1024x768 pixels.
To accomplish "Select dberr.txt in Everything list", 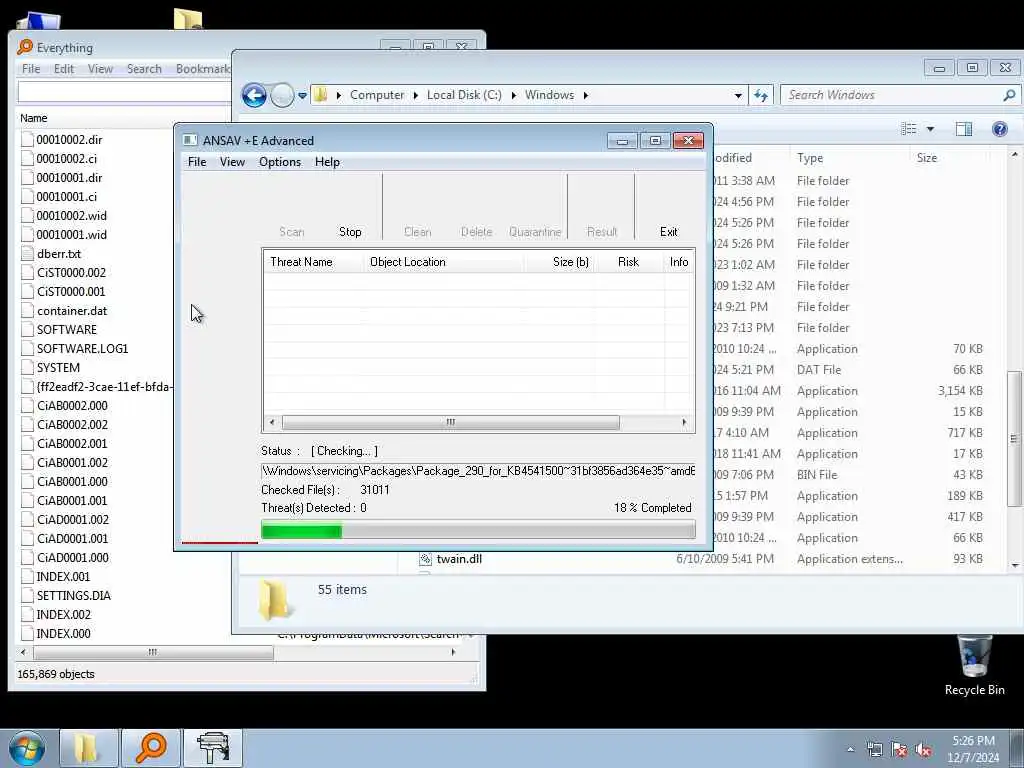I will [59, 254].
